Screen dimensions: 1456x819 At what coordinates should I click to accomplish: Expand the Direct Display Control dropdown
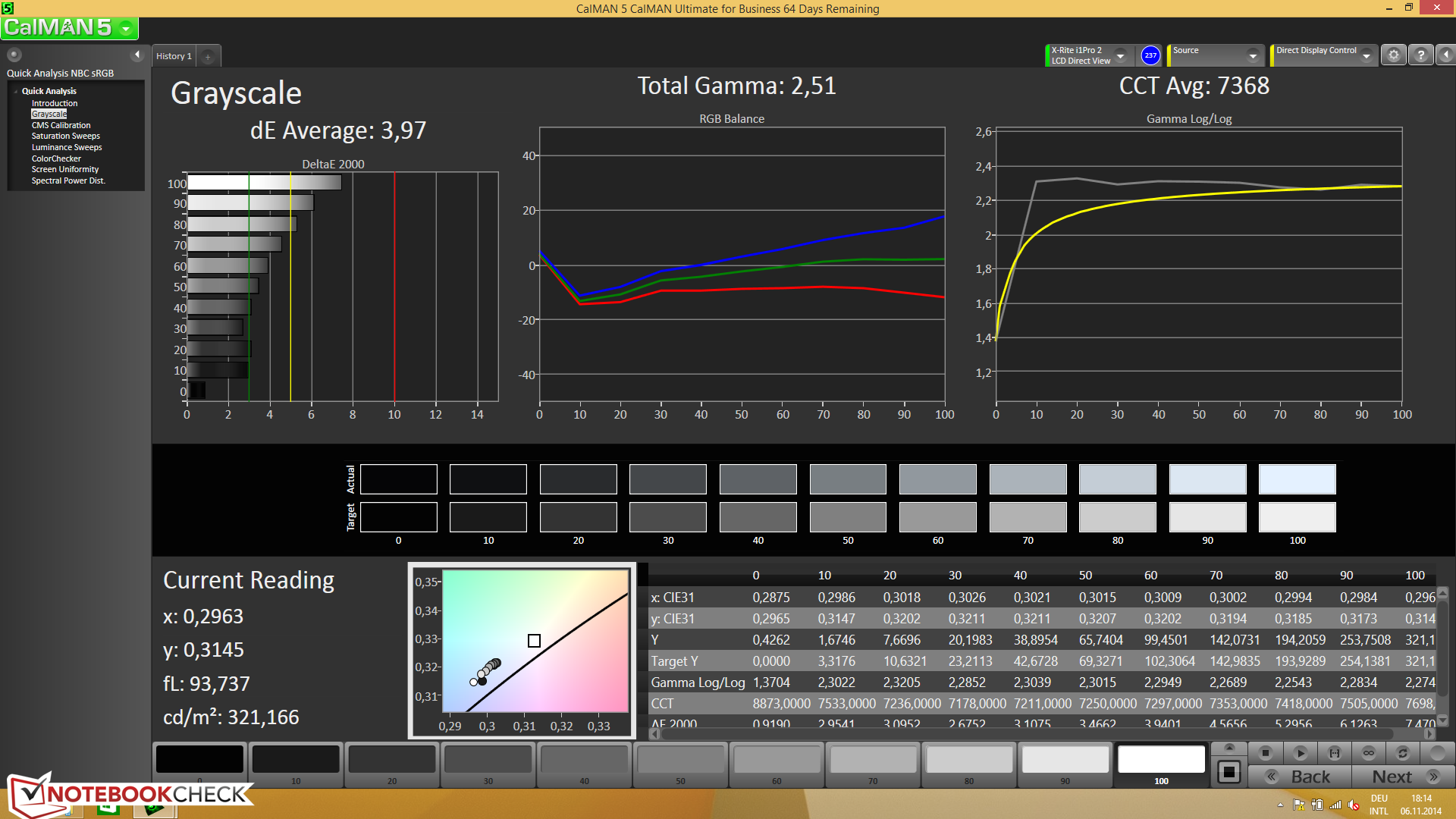(1366, 55)
